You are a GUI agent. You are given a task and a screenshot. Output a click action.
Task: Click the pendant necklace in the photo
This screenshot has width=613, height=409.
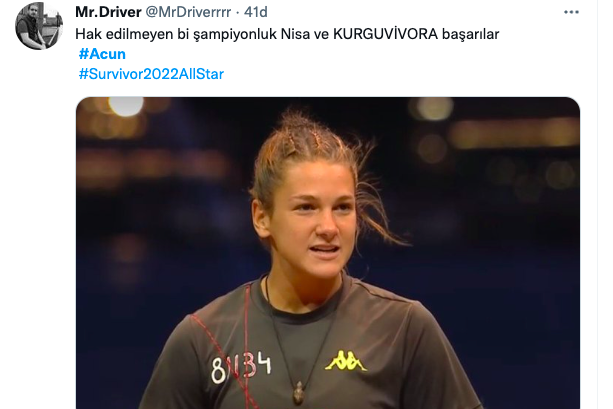(x=298, y=393)
